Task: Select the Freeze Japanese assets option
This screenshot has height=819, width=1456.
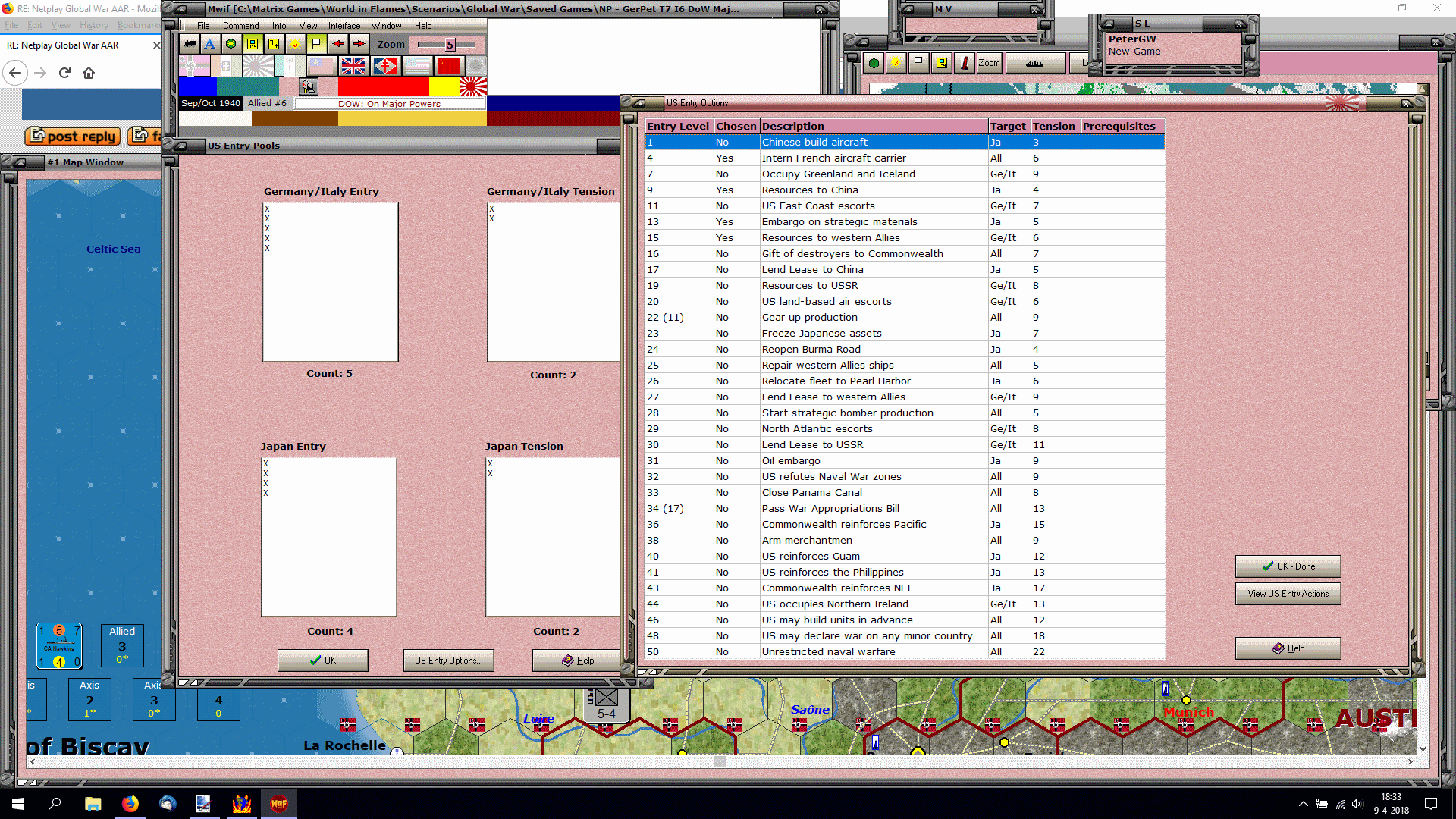Action: pos(905,333)
